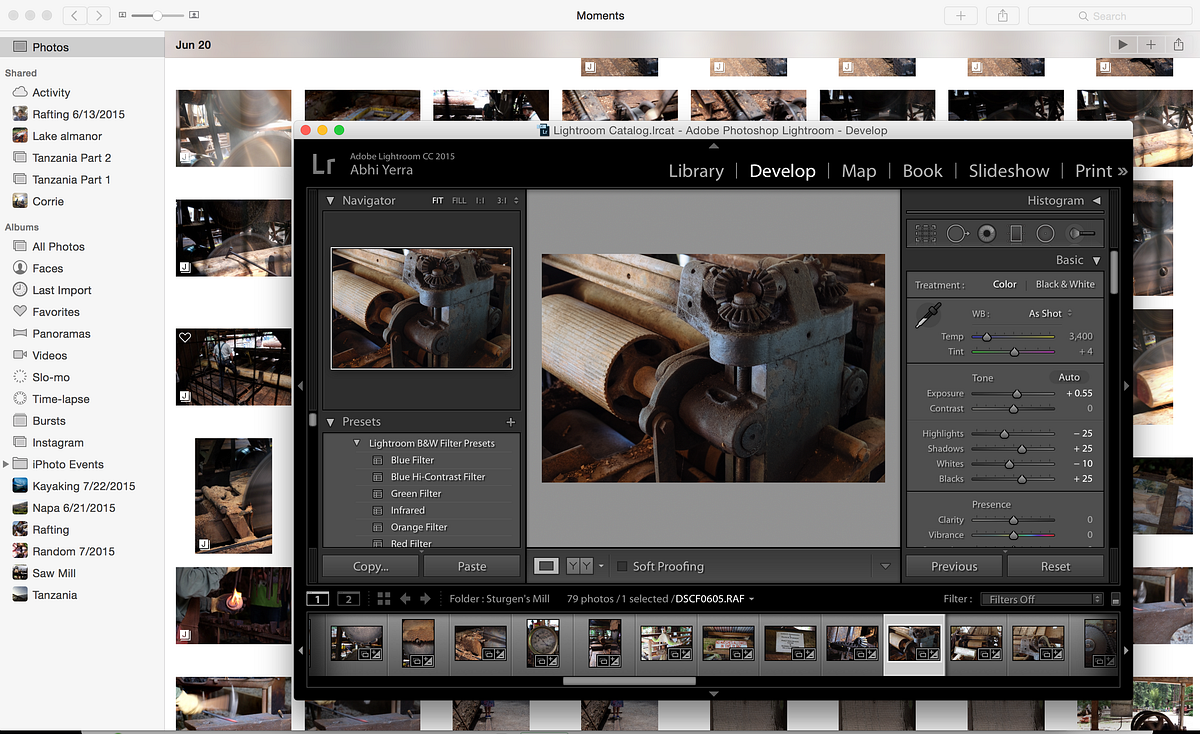
Task: Switch to the Library module
Action: click(x=696, y=171)
